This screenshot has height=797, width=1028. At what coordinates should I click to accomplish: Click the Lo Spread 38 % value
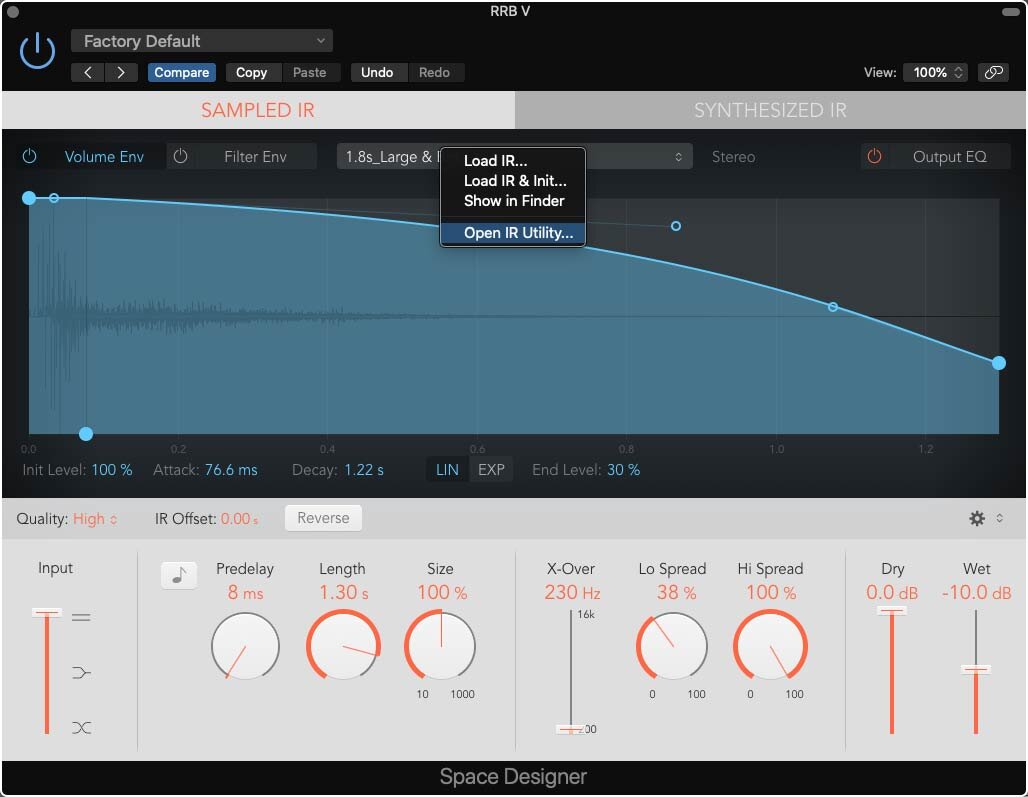click(x=676, y=593)
